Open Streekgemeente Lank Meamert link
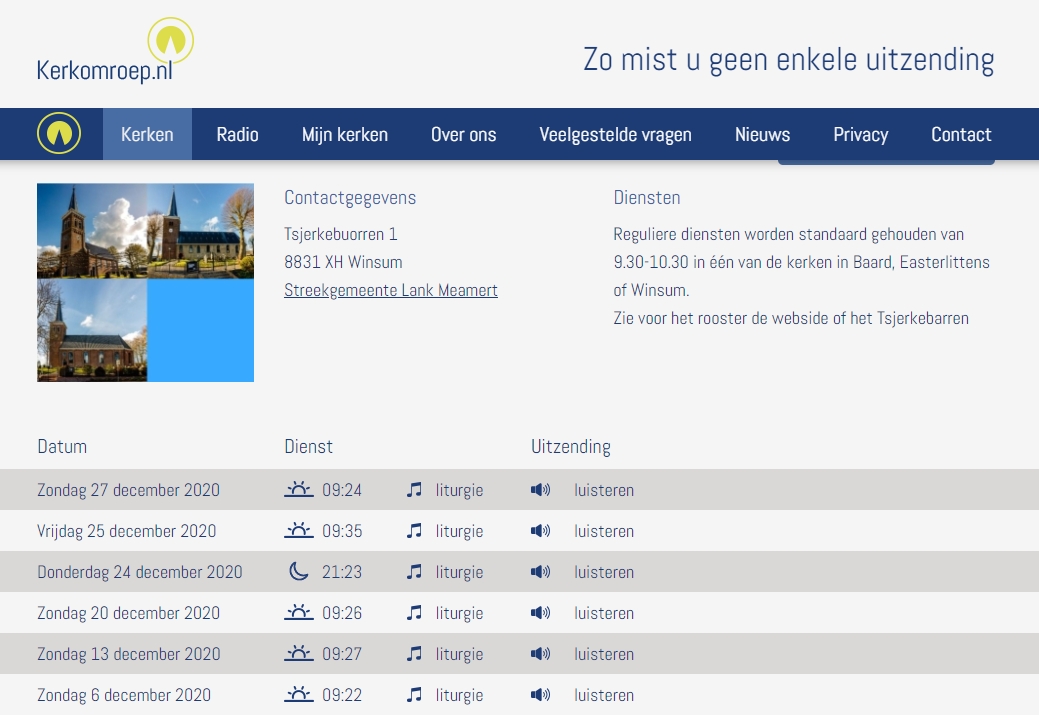1039x715 pixels. [x=391, y=290]
